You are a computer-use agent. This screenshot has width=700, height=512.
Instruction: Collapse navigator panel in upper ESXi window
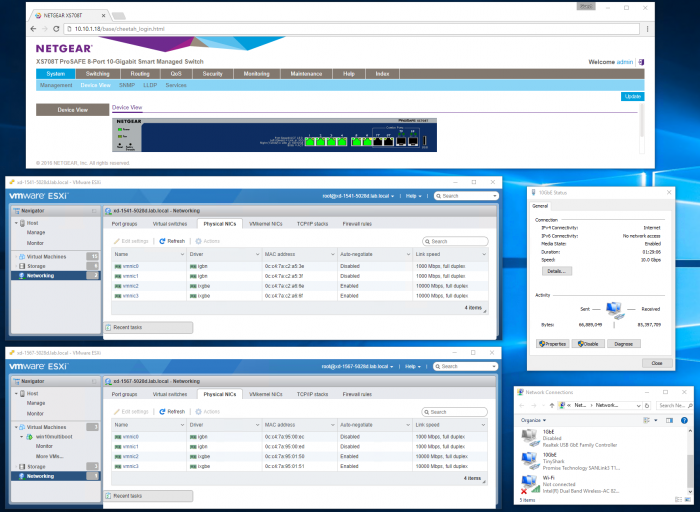click(94, 211)
